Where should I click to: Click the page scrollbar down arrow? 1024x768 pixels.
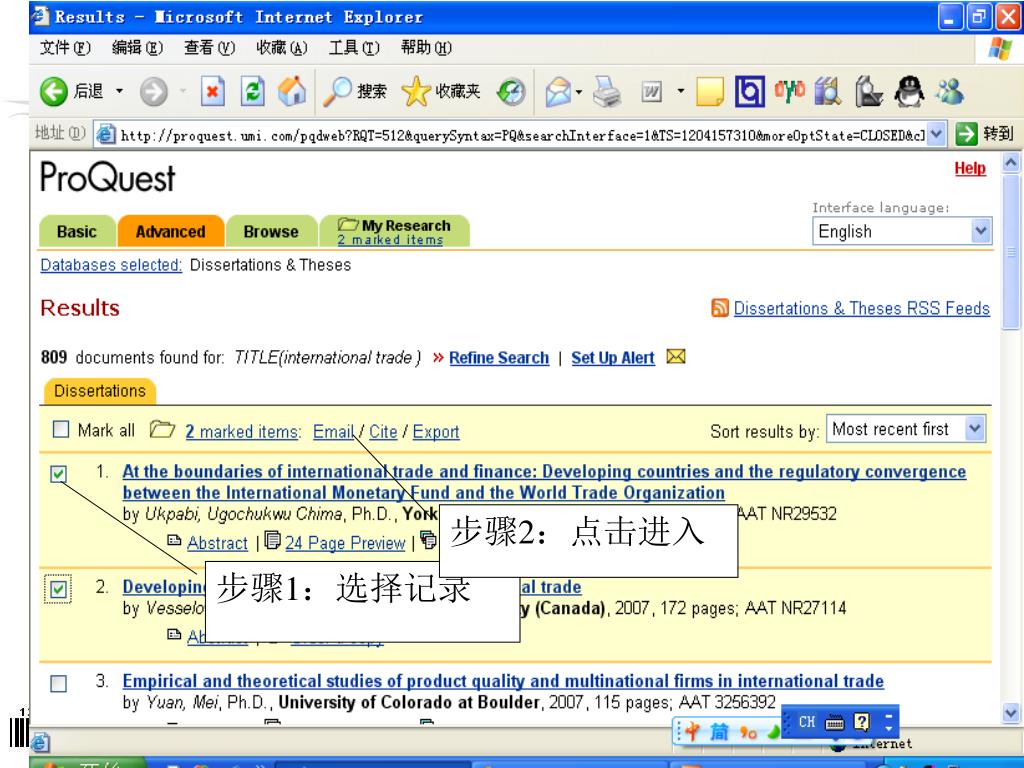tap(1010, 713)
